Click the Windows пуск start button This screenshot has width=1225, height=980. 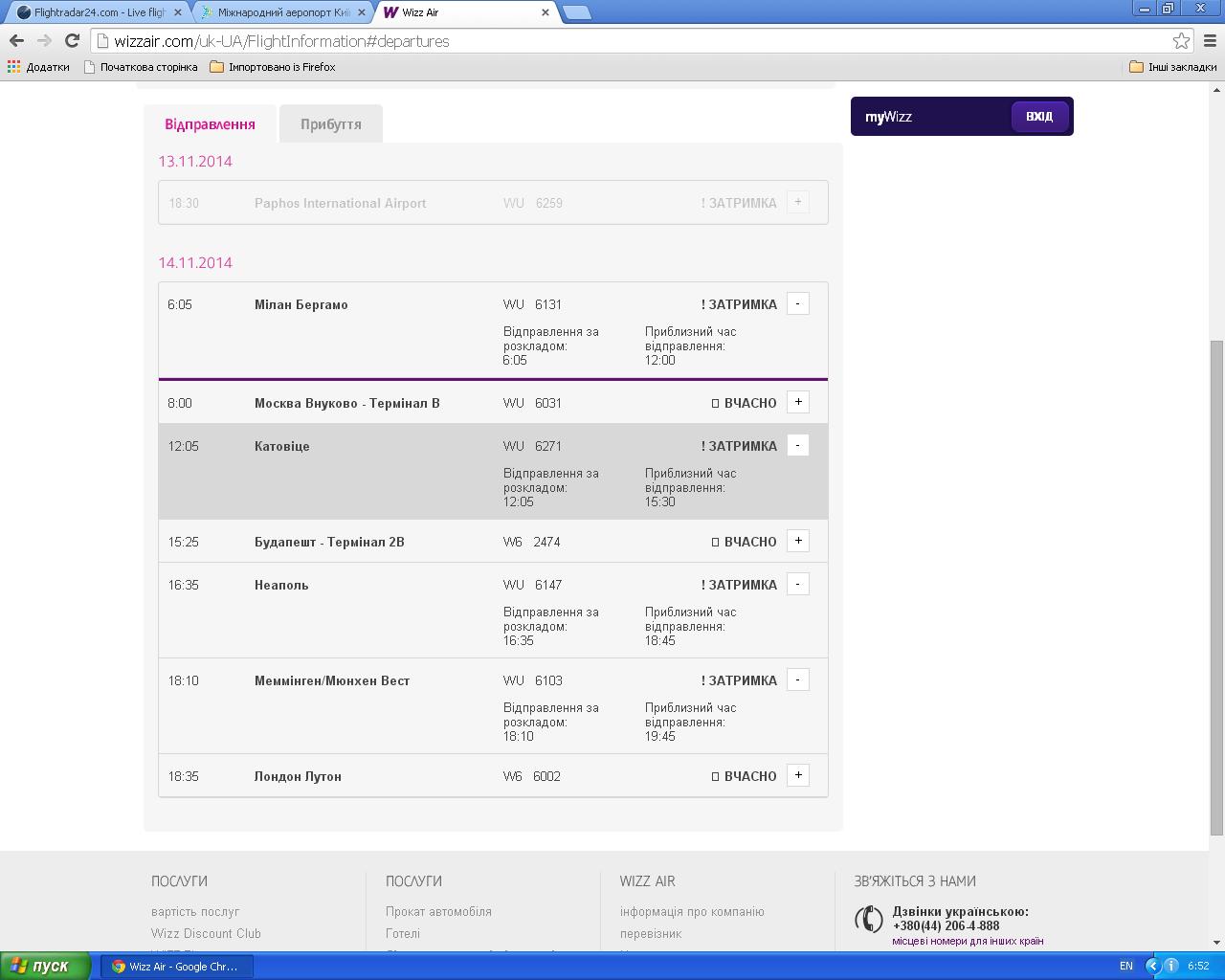[45, 966]
